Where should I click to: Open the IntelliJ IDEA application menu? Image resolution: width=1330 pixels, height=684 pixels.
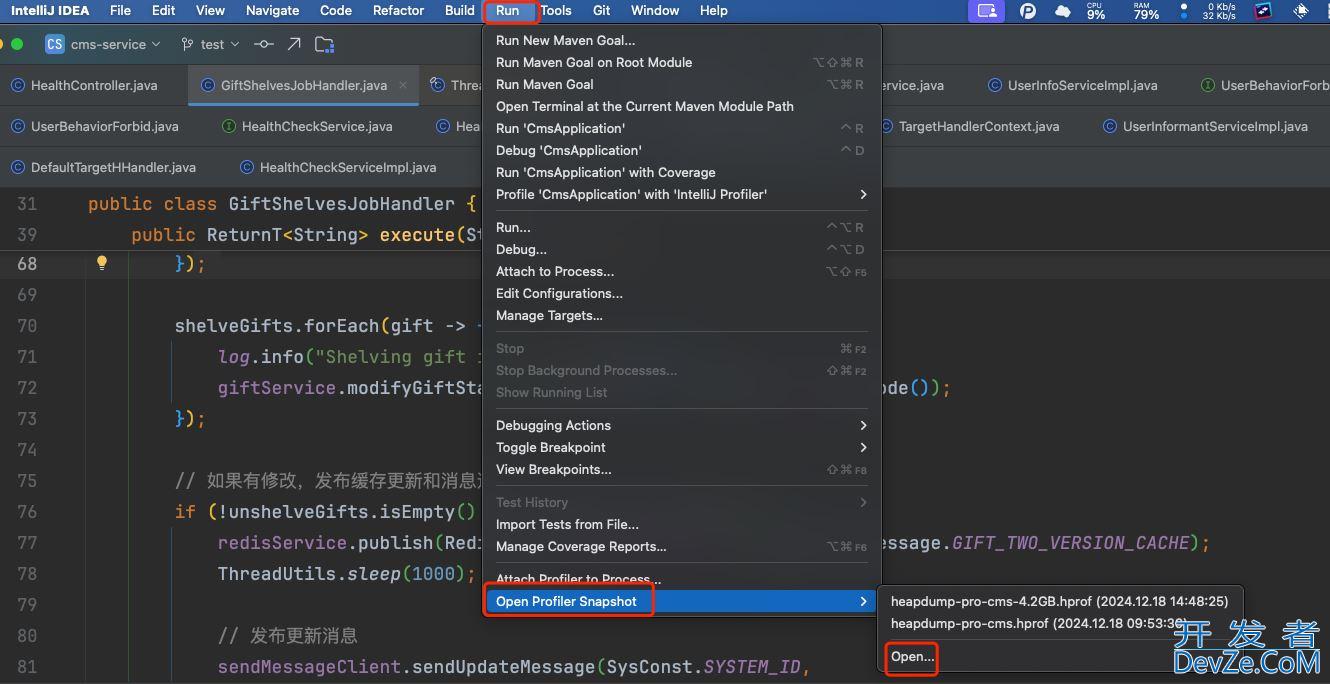(50, 10)
